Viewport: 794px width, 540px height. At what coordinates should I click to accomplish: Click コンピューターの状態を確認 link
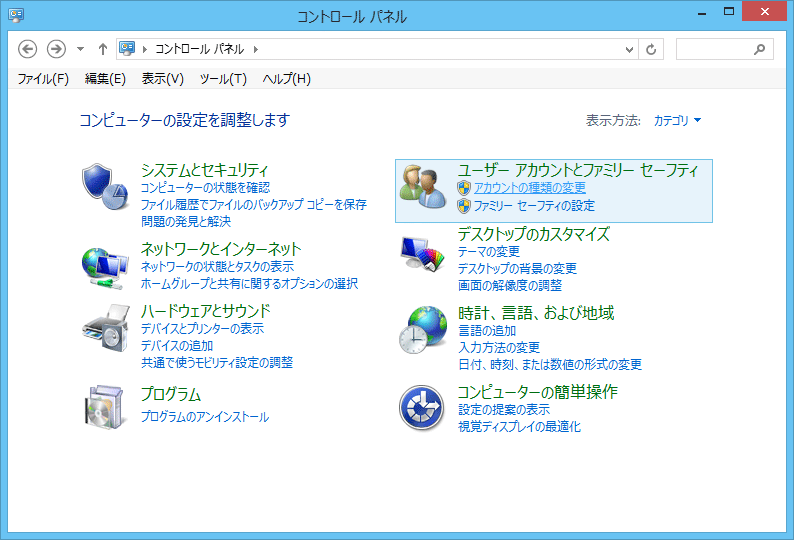pyautogui.click(x=205, y=188)
